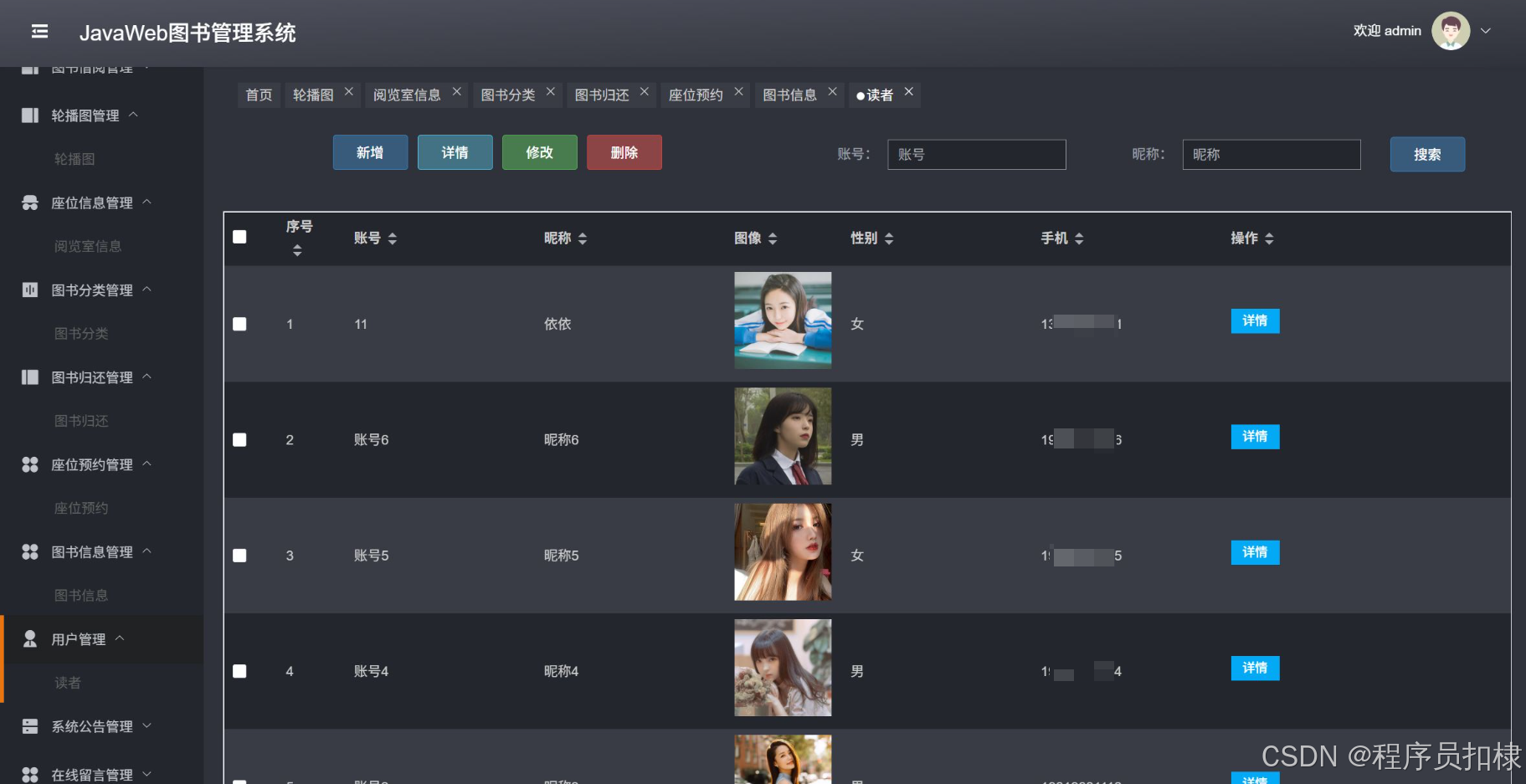Collapse the 图书信息管理 menu chevron
This screenshot has height=784, width=1526.
(x=147, y=551)
